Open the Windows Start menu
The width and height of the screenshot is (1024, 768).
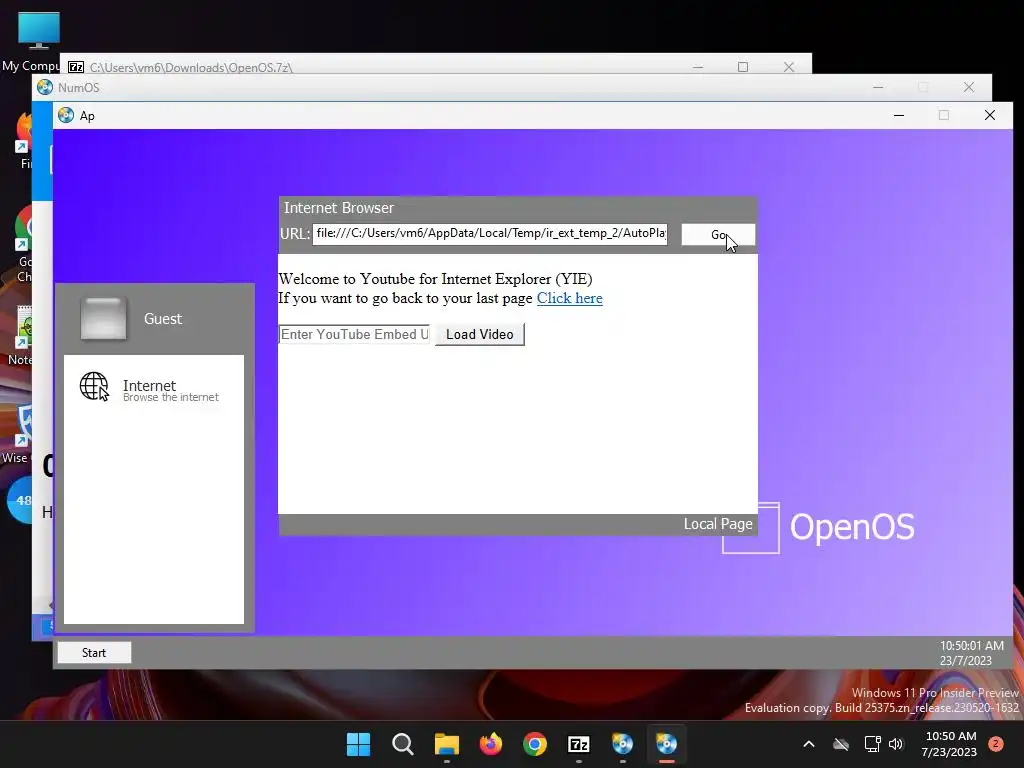point(358,744)
